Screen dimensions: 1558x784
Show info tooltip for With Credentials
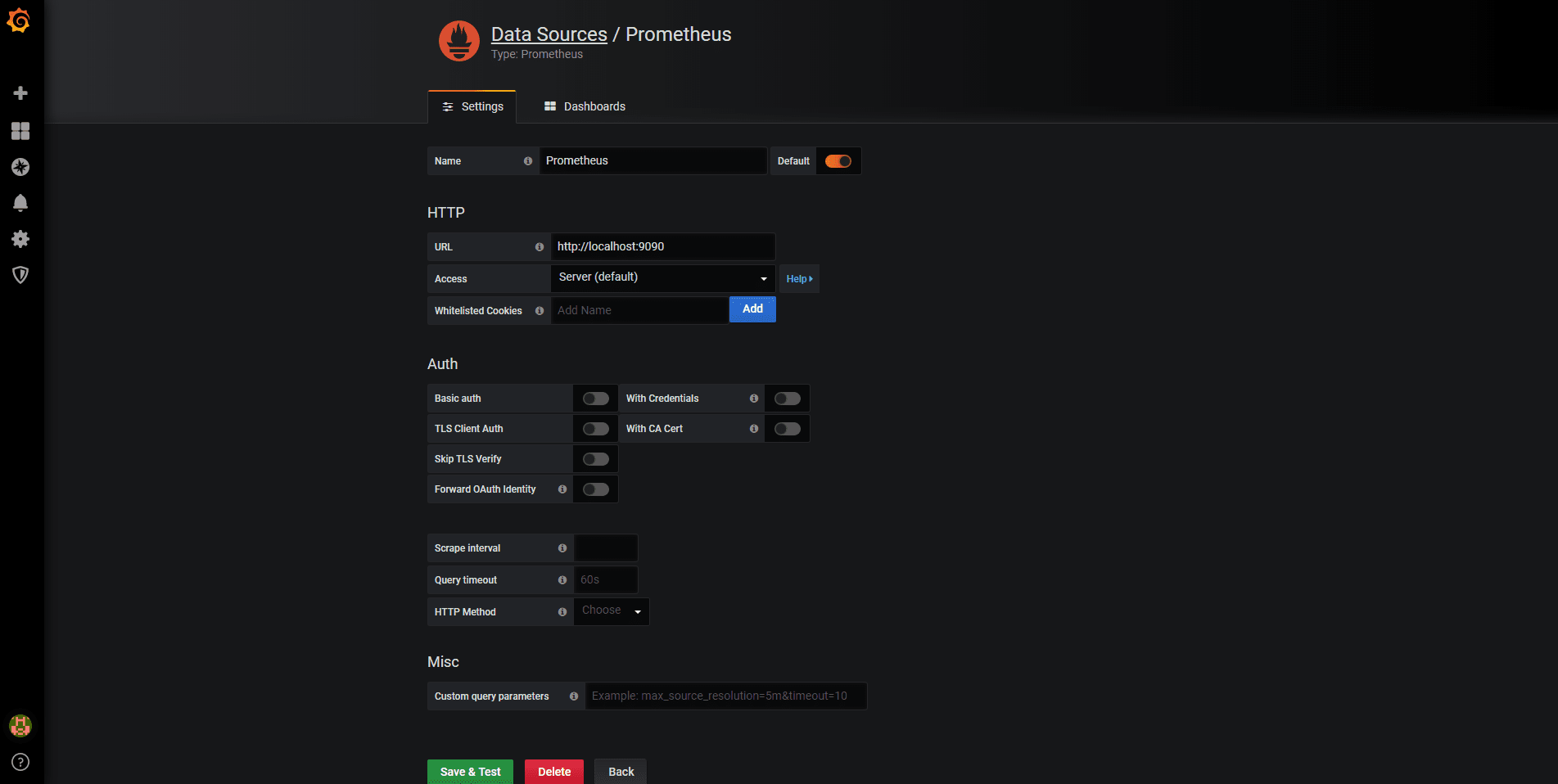tap(754, 399)
